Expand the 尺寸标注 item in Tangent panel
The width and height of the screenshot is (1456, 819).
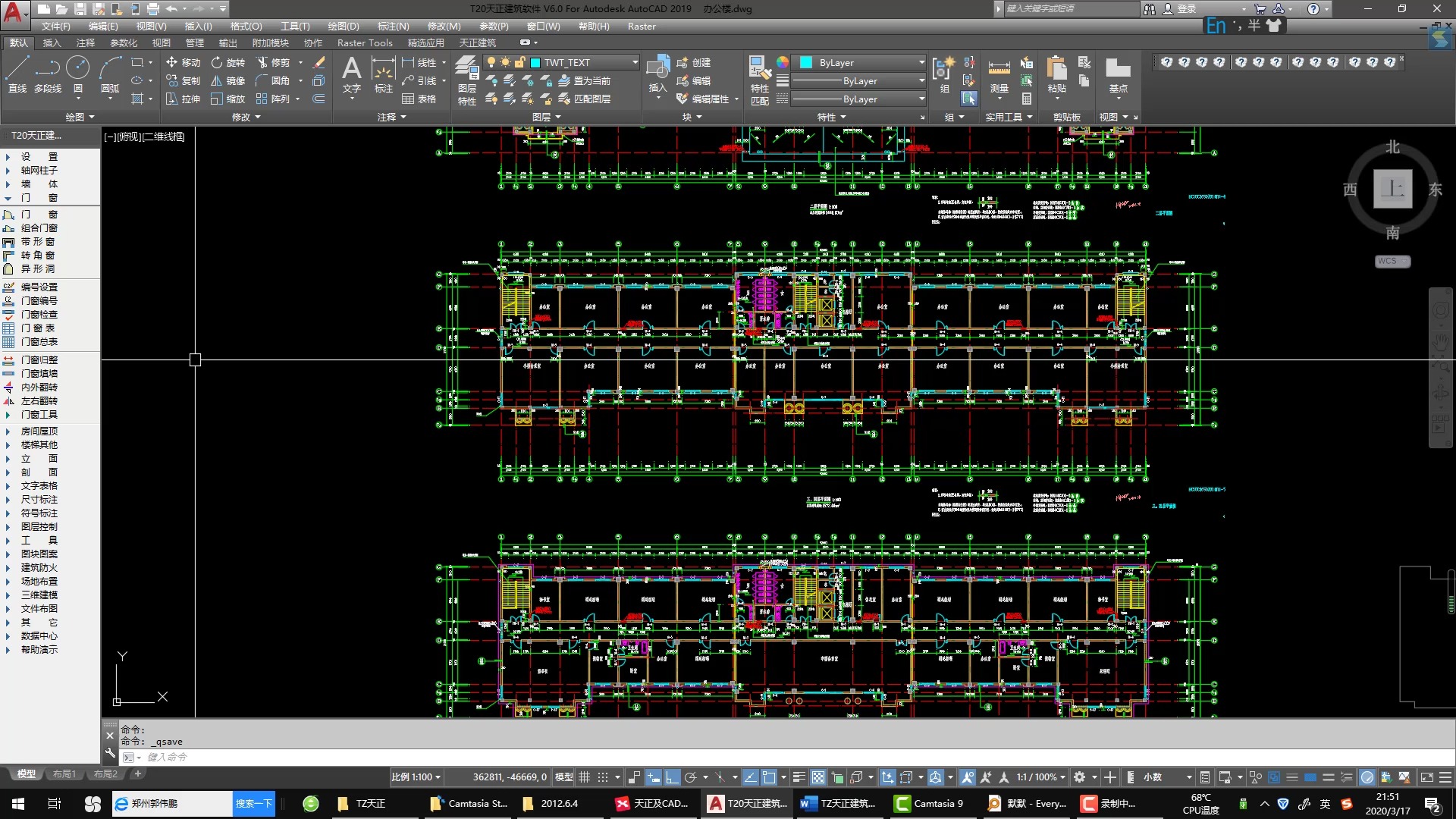pos(39,500)
